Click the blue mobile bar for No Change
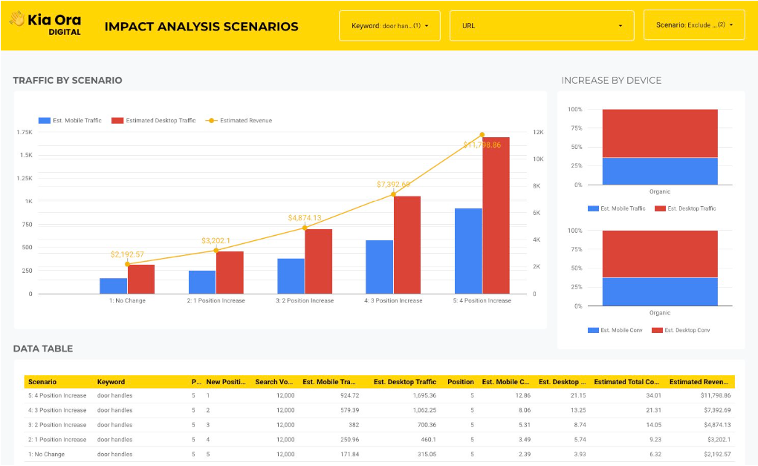The width and height of the screenshot is (758, 466). [113, 286]
